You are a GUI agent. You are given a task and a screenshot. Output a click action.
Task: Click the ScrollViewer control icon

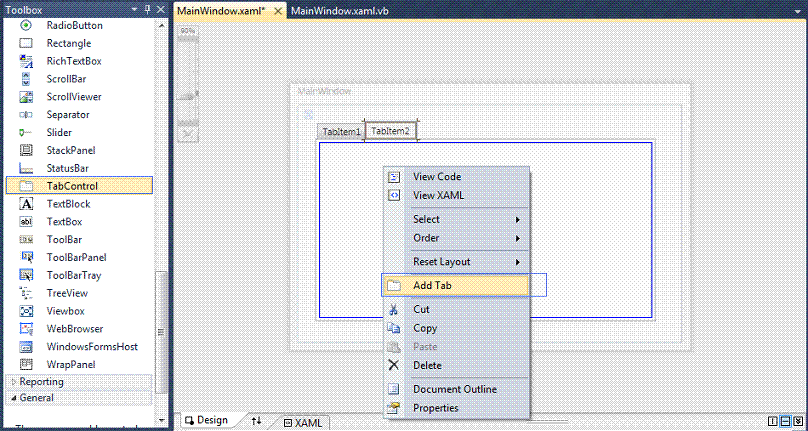26,97
